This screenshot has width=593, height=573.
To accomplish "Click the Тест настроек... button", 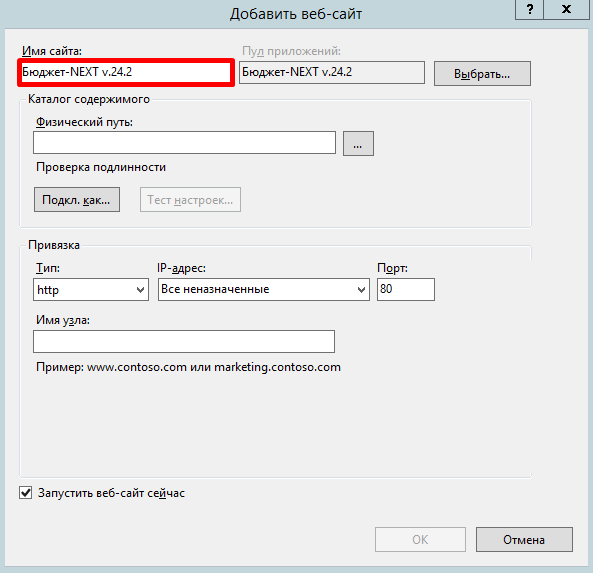I will coord(190,199).
